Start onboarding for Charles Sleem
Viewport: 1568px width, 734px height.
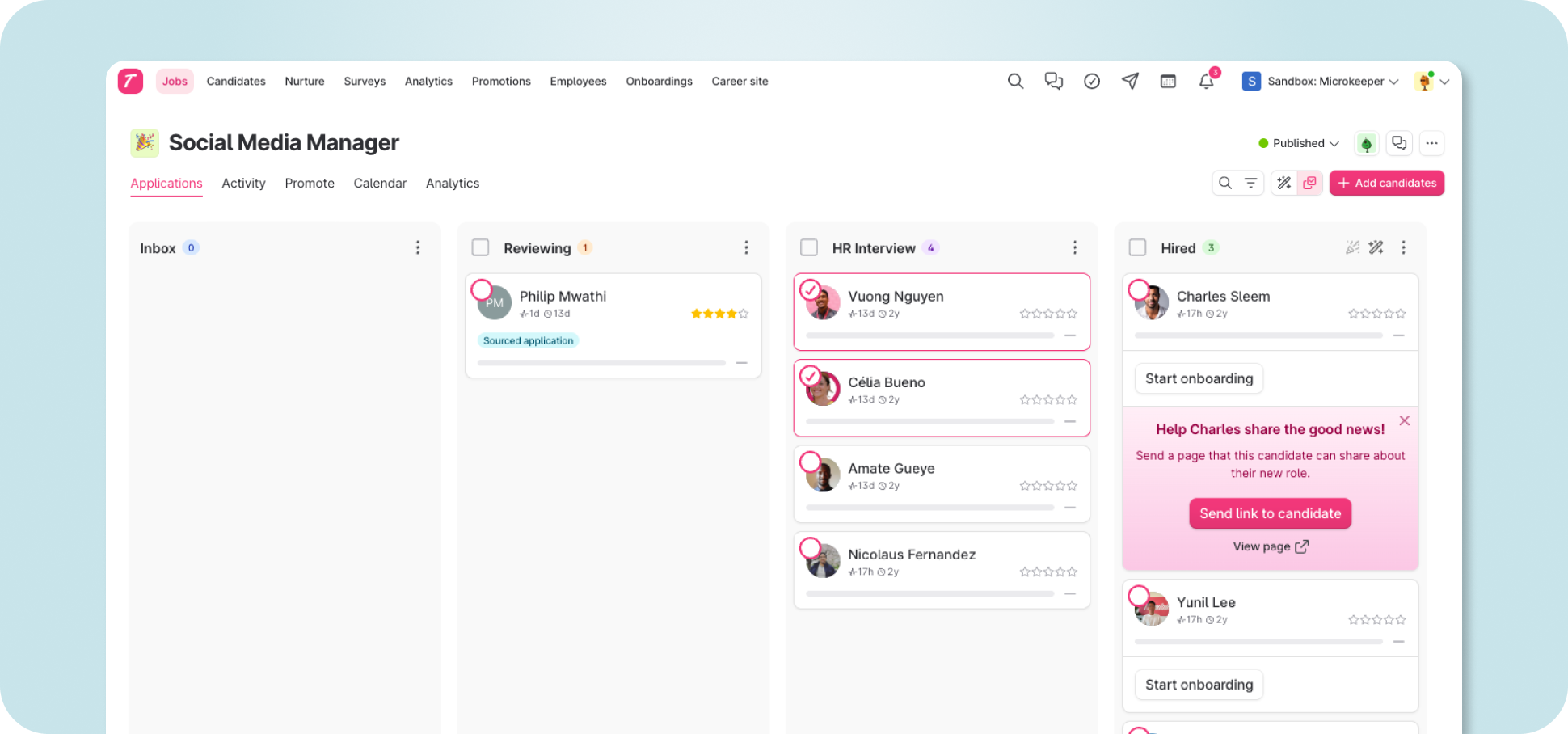click(x=1199, y=378)
